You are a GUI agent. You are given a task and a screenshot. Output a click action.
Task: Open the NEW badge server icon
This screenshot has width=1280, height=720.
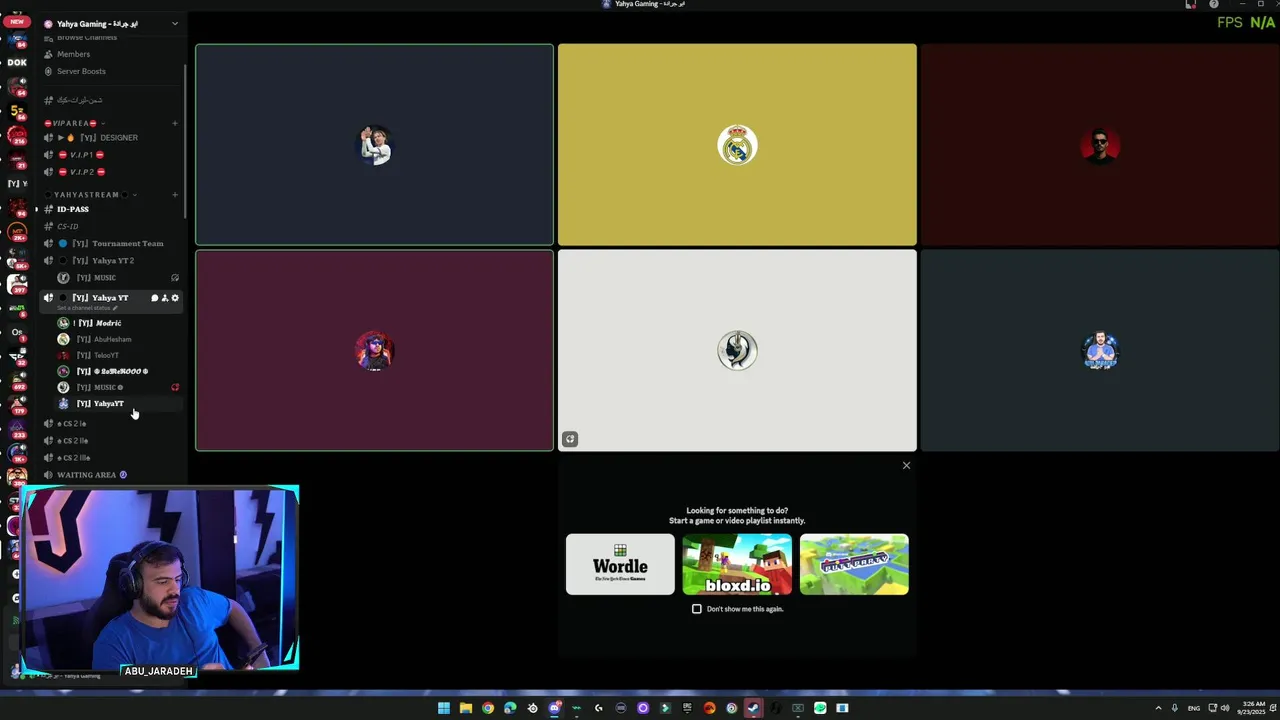pos(17,22)
